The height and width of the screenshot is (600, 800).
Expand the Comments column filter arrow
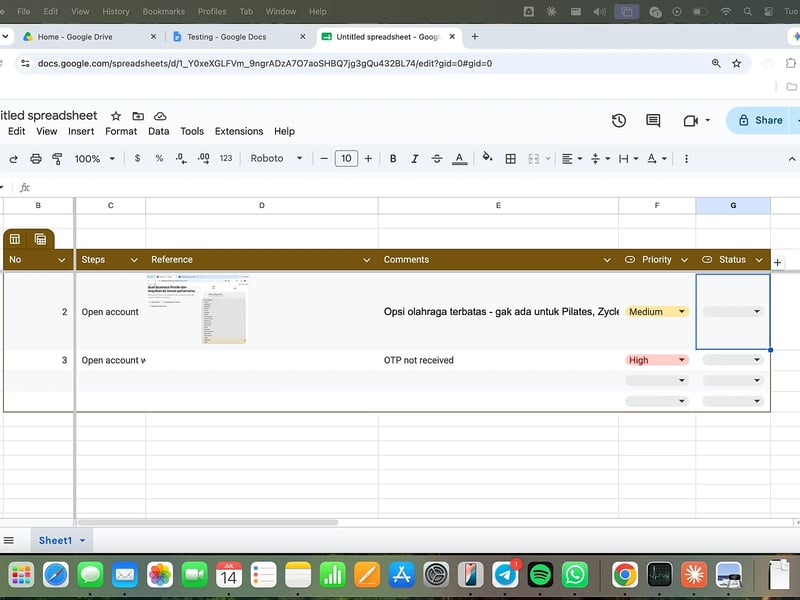point(607,260)
